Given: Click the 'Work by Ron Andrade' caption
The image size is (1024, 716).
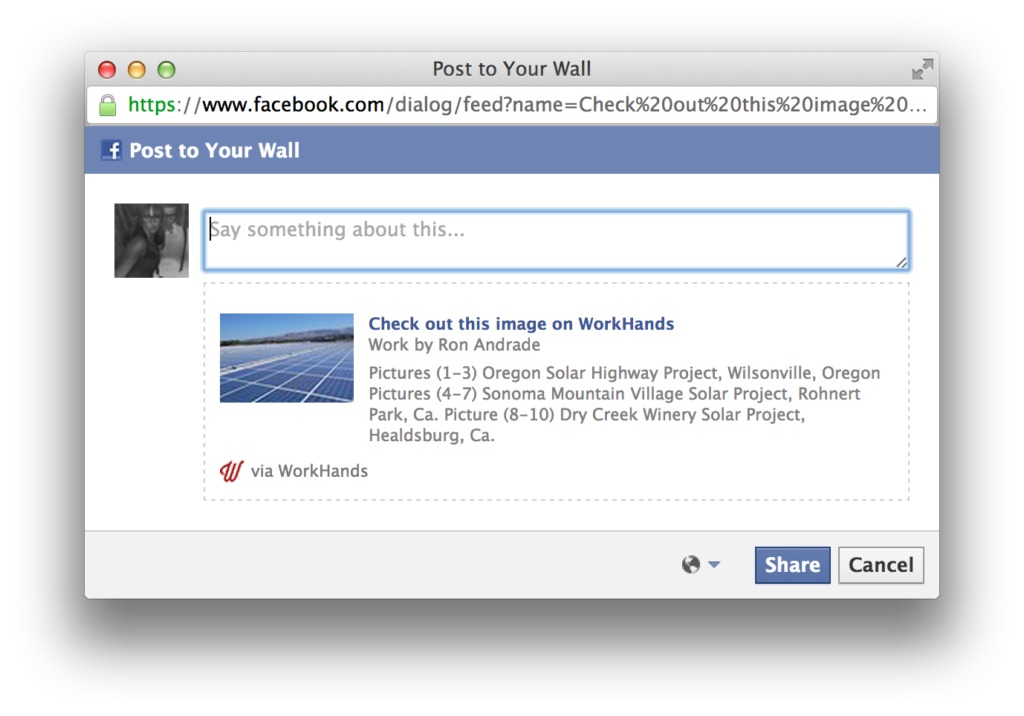Looking at the screenshot, I should tap(454, 345).
